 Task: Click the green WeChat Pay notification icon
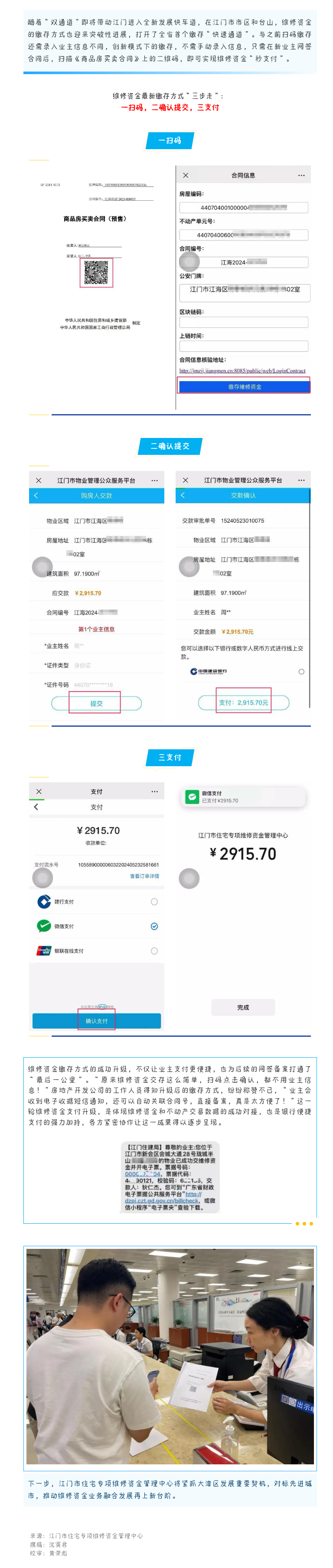192,797
